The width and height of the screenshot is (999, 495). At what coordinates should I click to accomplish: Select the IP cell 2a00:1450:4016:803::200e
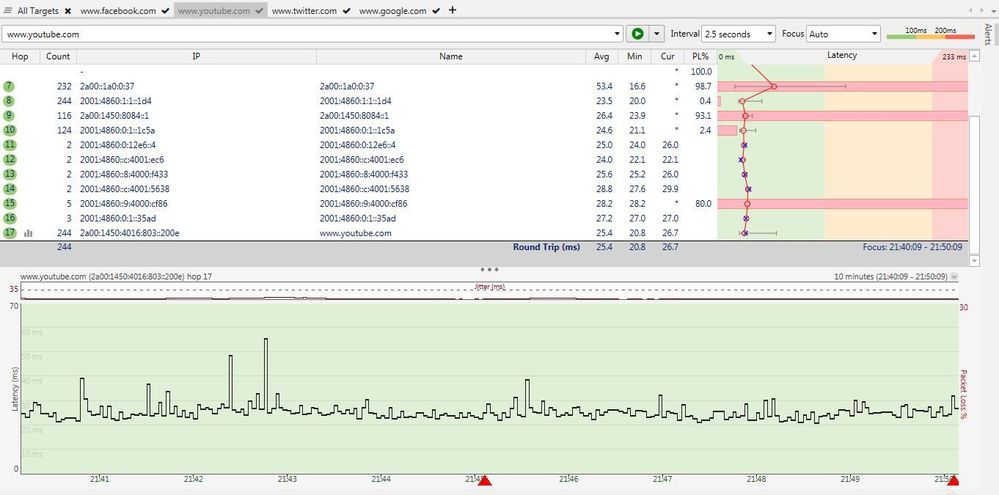pyautogui.click(x=129, y=233)
